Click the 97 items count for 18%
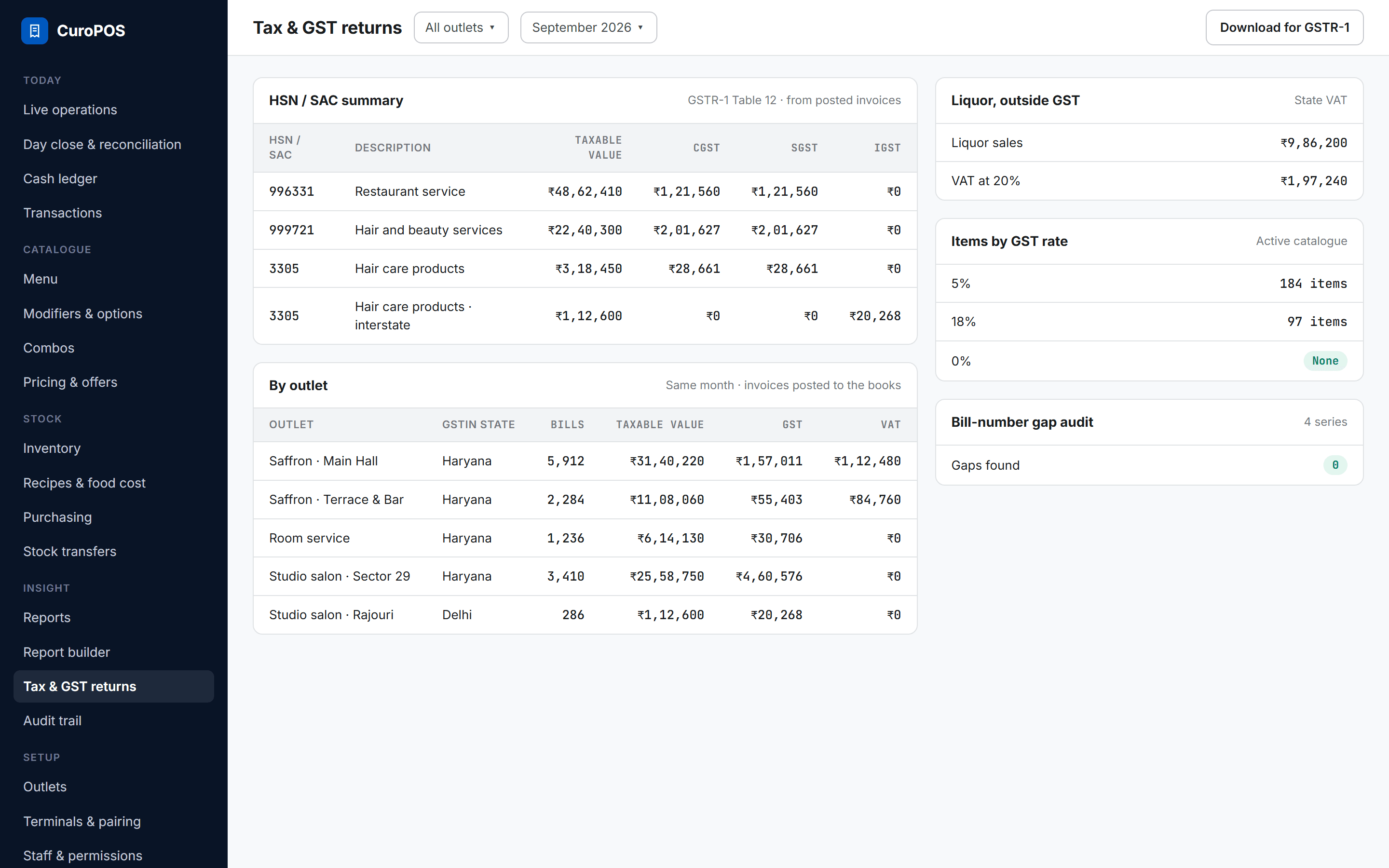Image resolution: width=1389 pixels, height=868 pixels. coord(1317,322)
